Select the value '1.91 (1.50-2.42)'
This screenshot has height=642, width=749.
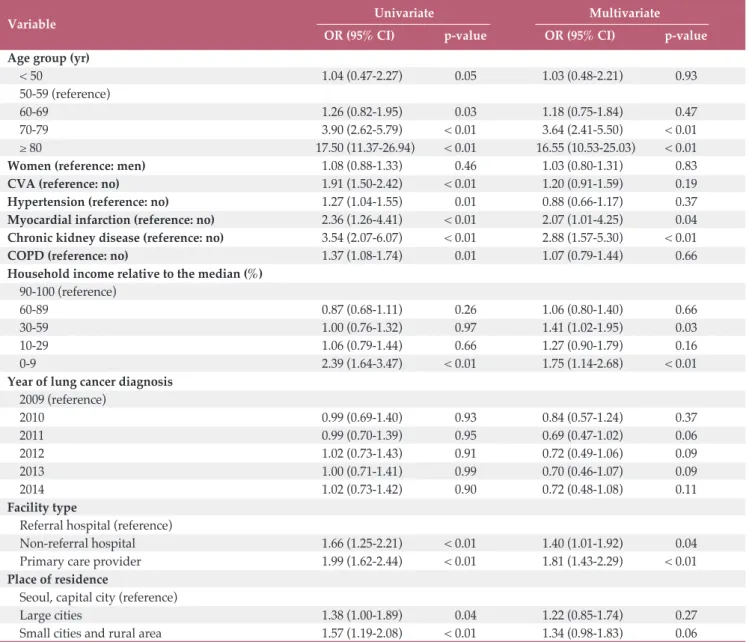point(362,184)
